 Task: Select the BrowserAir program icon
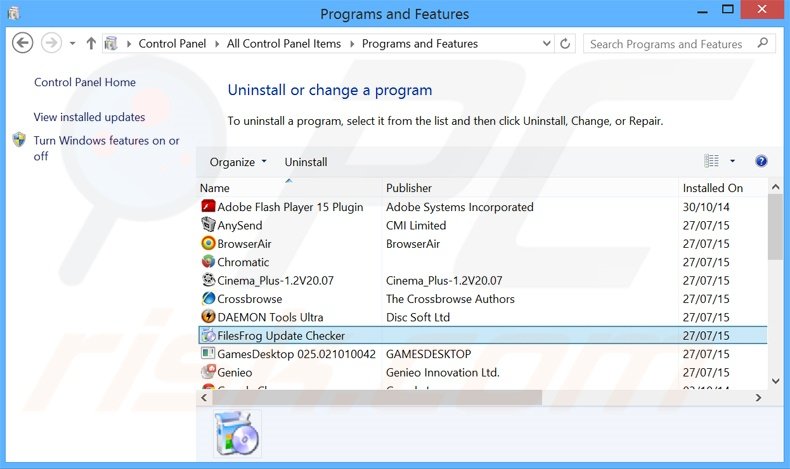[208, 243]
